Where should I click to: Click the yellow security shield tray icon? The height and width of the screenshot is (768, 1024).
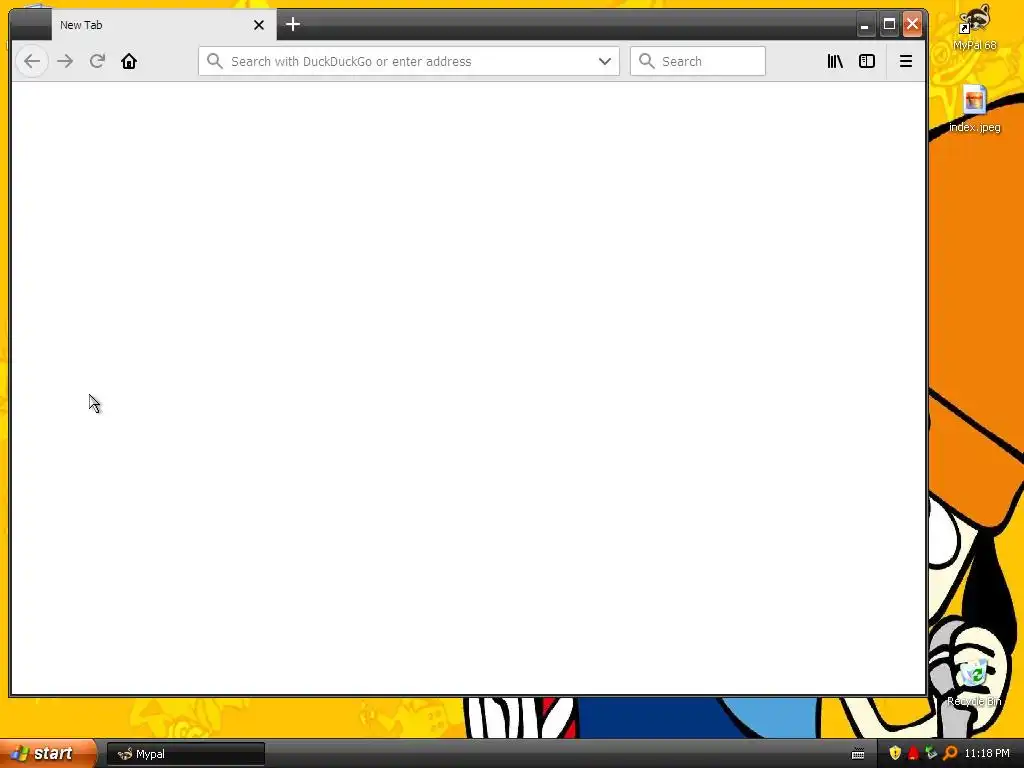(895, 753)
